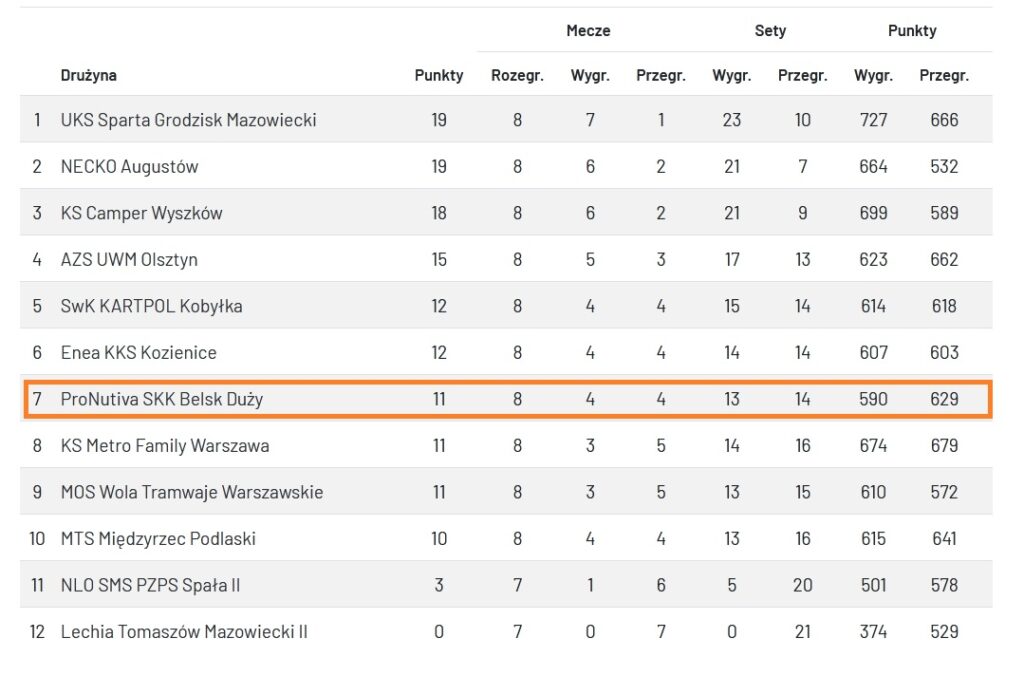1024x676 pixels.
Task: Sort by the Punkty column header beside Drużyna
Action: point(439,75)
